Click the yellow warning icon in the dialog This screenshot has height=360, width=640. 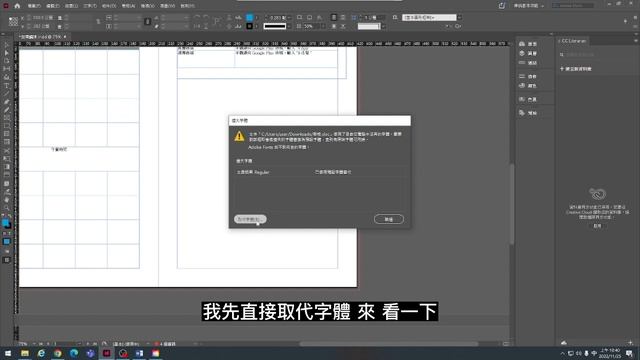click(x=239, y=136)
